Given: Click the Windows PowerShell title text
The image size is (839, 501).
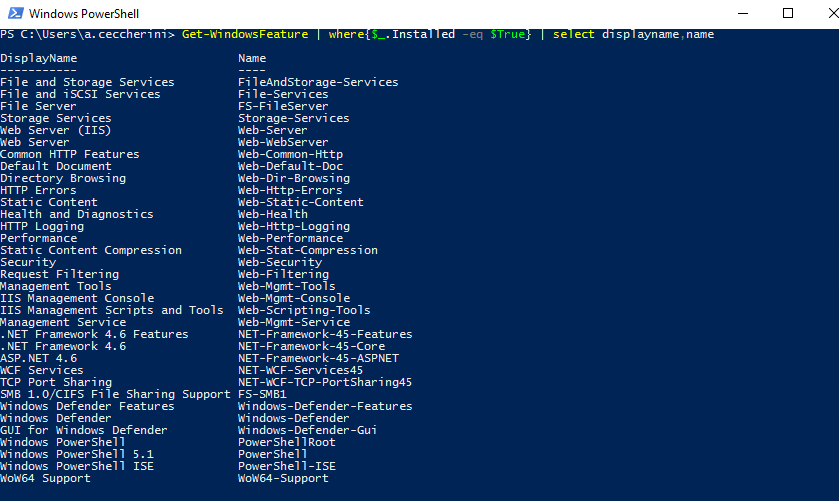Looking at the screenshot, I should pos(84,14).
